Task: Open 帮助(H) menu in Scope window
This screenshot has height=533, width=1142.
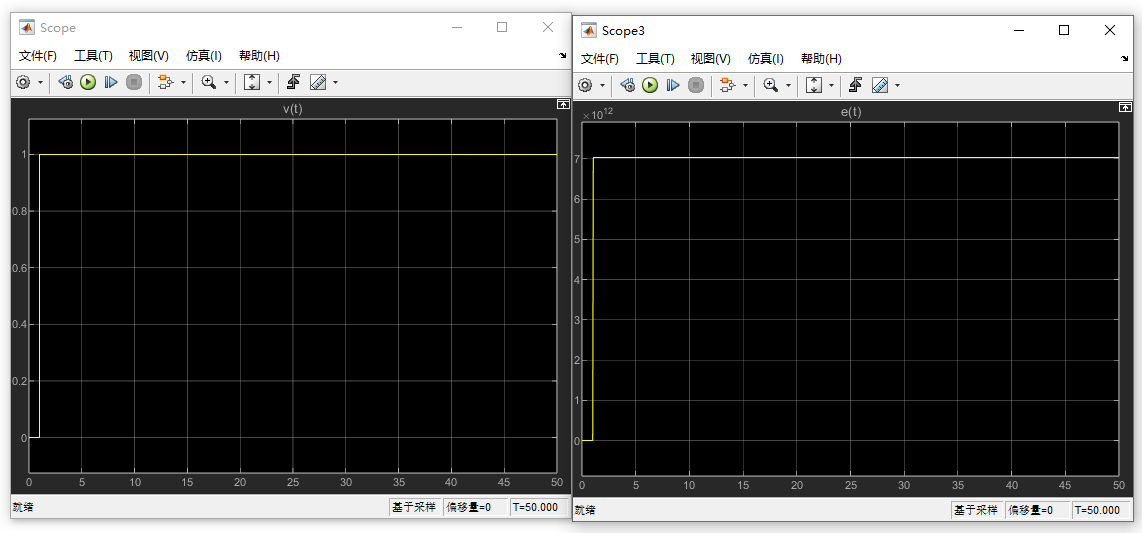Action: coord(259,56)
